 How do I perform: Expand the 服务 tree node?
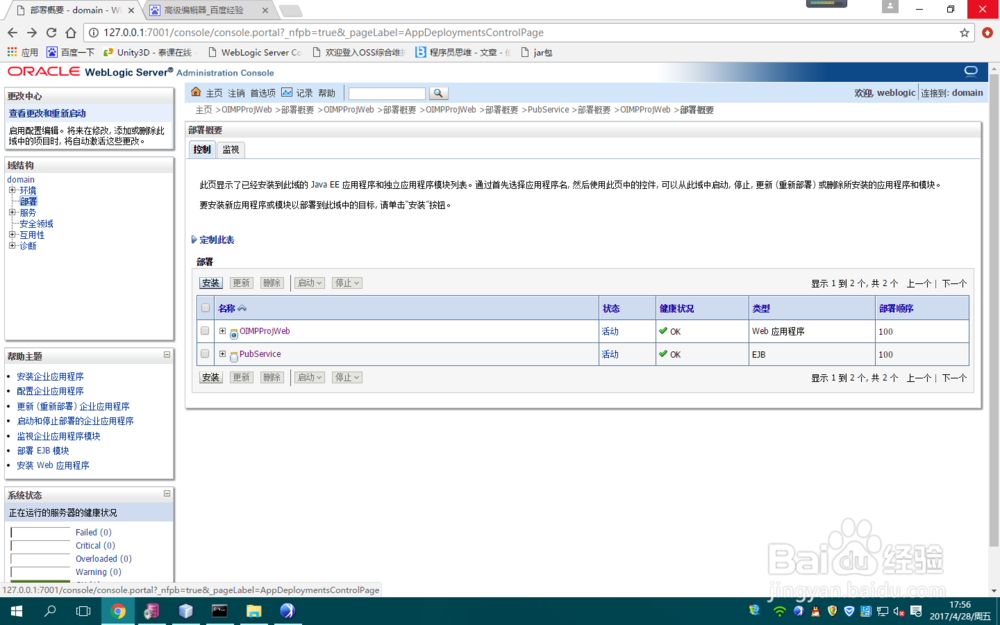coord(12,212)
